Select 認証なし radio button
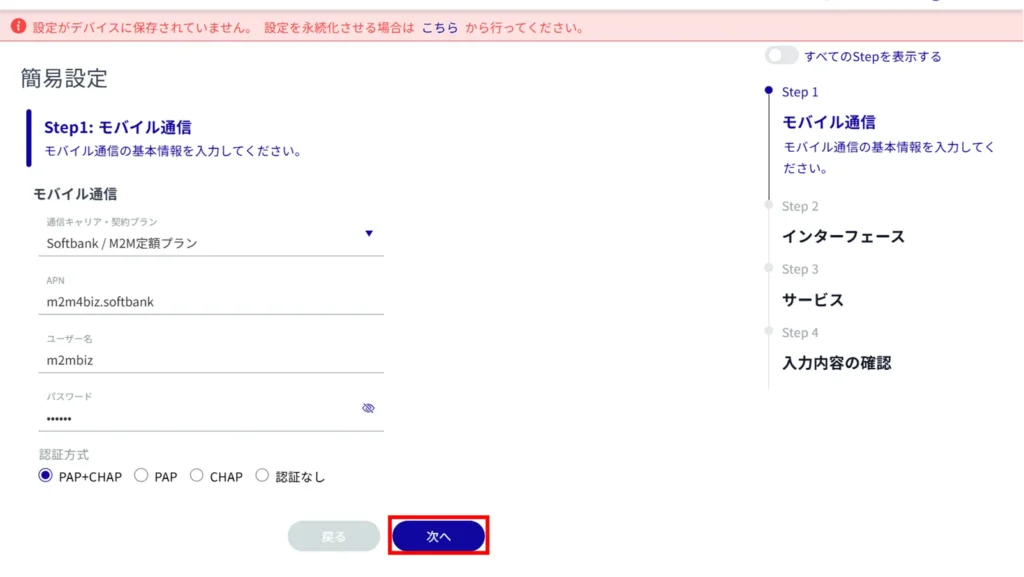The image size is (1024, 577). point(263,476)
